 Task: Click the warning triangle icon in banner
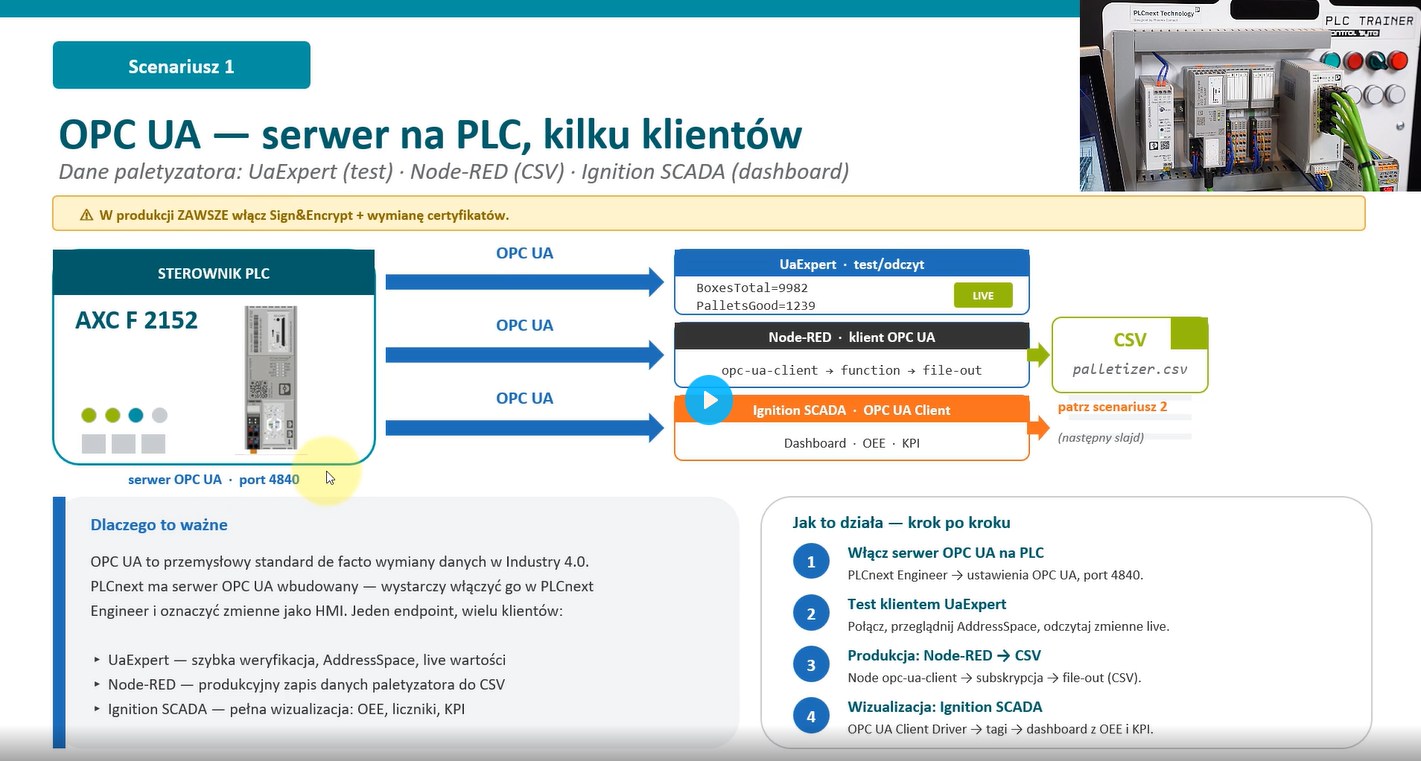tap(86, 215)
